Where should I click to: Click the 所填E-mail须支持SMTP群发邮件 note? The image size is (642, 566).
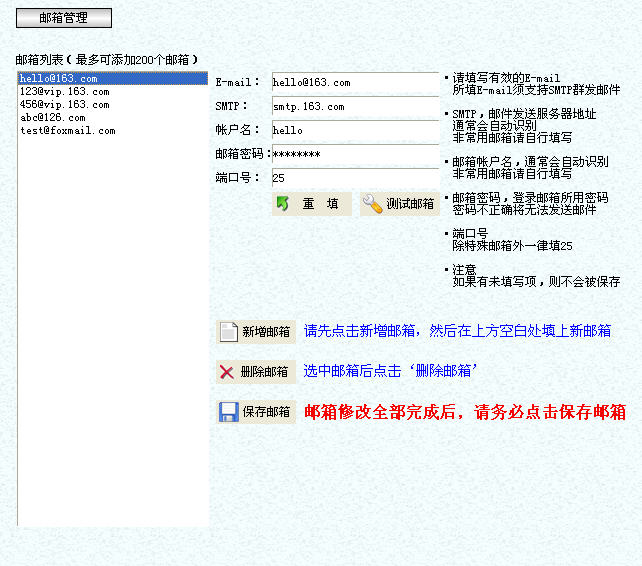(536, 90)
